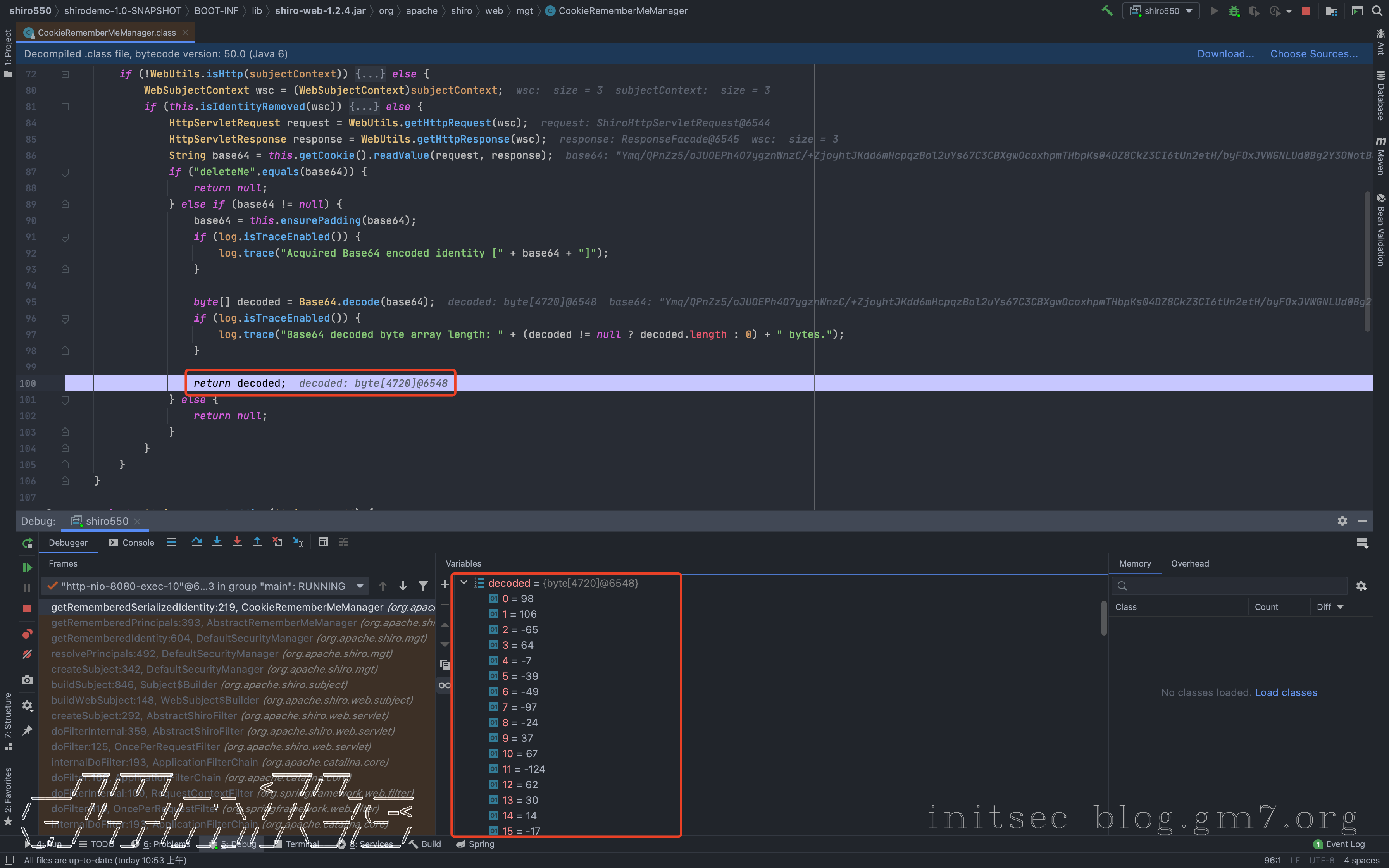The image size is (1389, 868).
Task: Toggle the frames filter funnel icon
Action: tap(423, 586)
